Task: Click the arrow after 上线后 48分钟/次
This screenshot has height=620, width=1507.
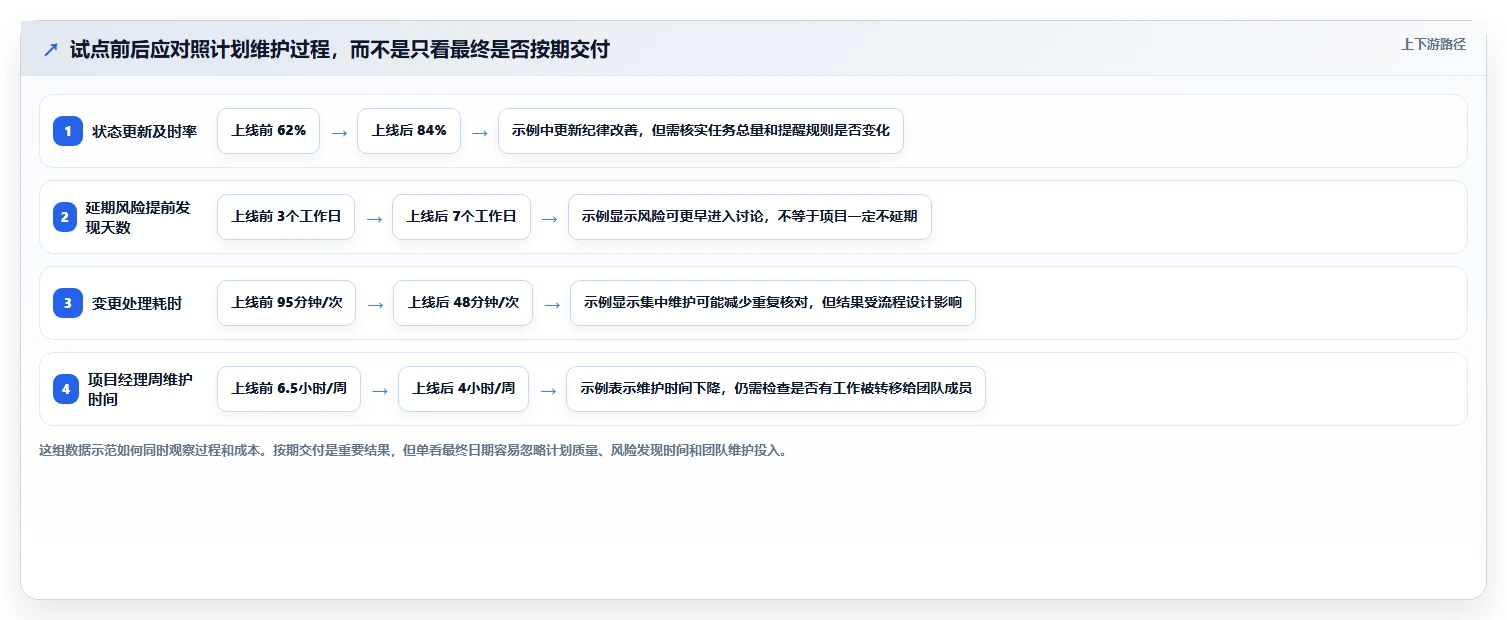Action: click(x=552, y=304)
